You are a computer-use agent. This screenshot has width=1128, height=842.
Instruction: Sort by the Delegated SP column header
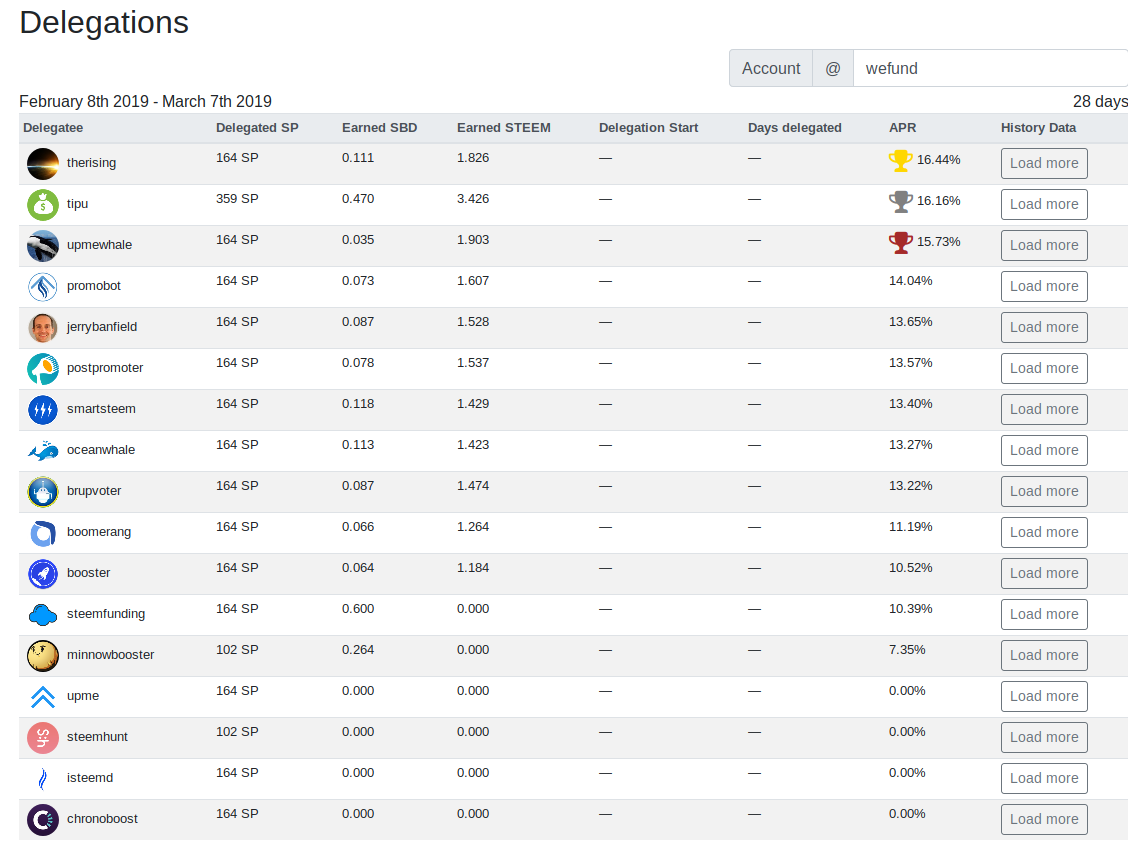coord(257,128)
